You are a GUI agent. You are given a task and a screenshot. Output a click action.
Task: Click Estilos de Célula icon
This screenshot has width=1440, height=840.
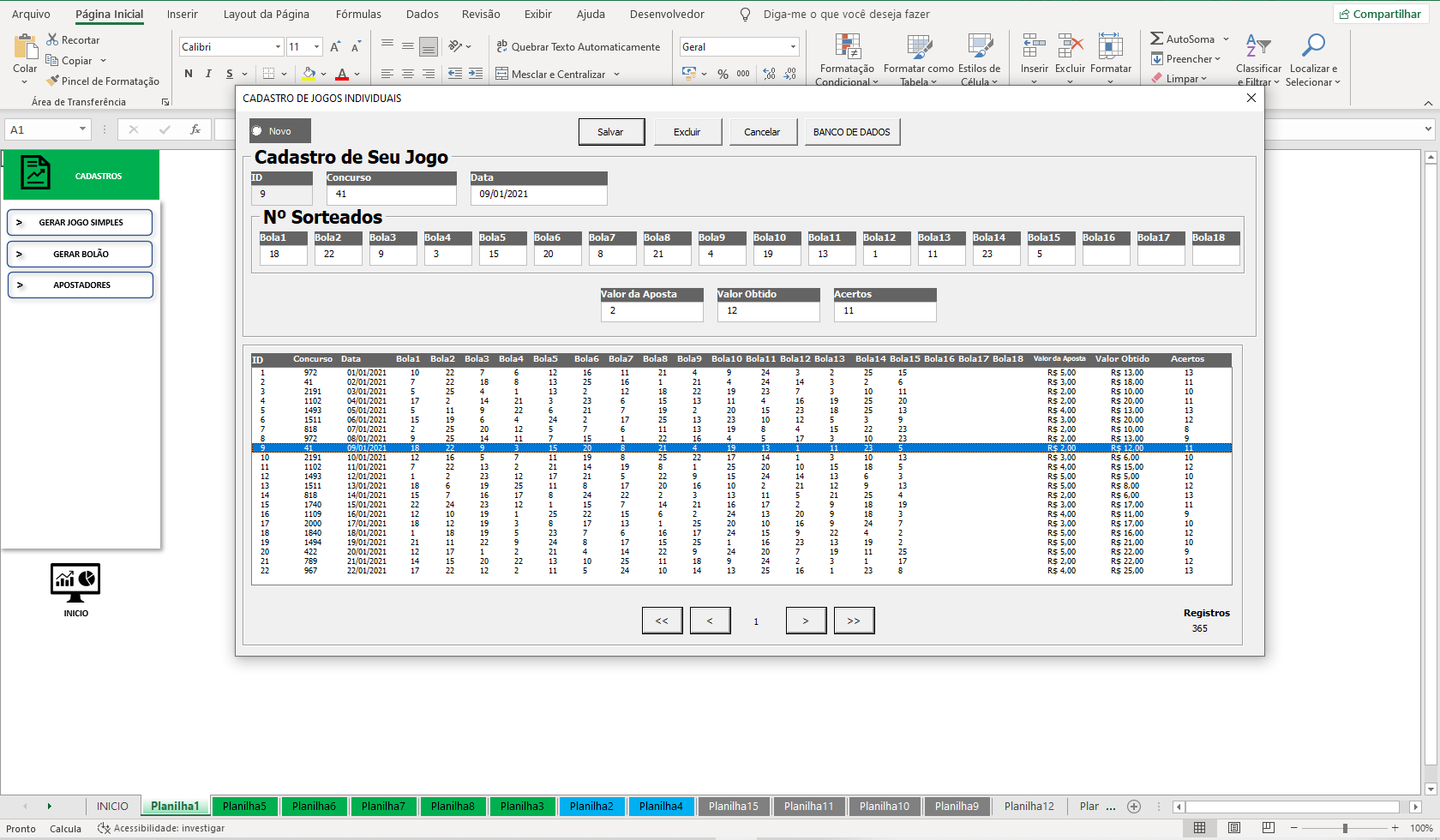(x=980, y=47)
